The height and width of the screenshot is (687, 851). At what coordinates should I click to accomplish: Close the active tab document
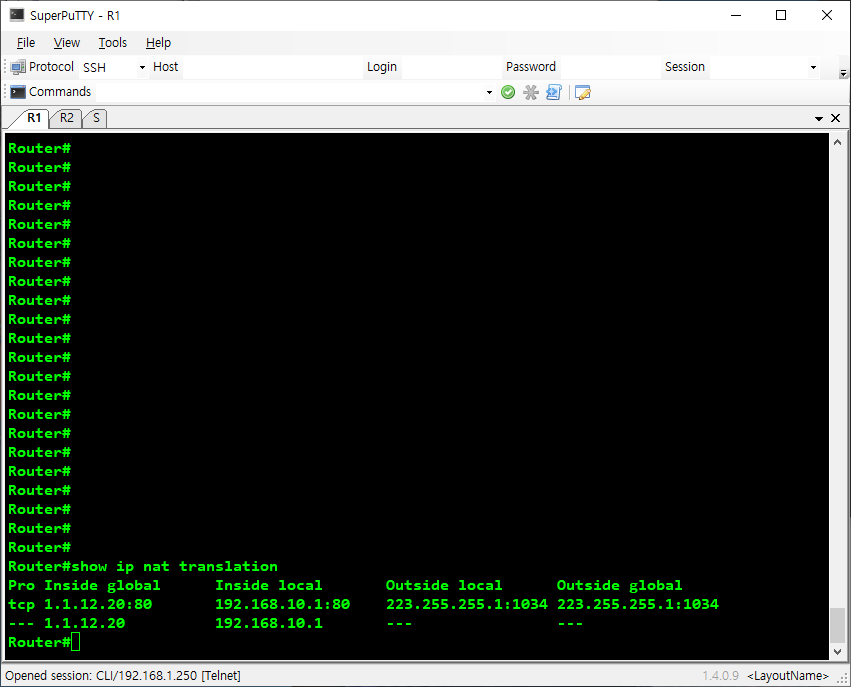click(x=836, y=118)
